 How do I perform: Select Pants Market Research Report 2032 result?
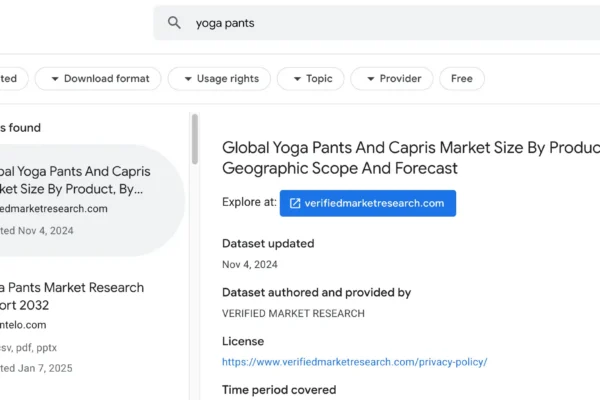72,296
